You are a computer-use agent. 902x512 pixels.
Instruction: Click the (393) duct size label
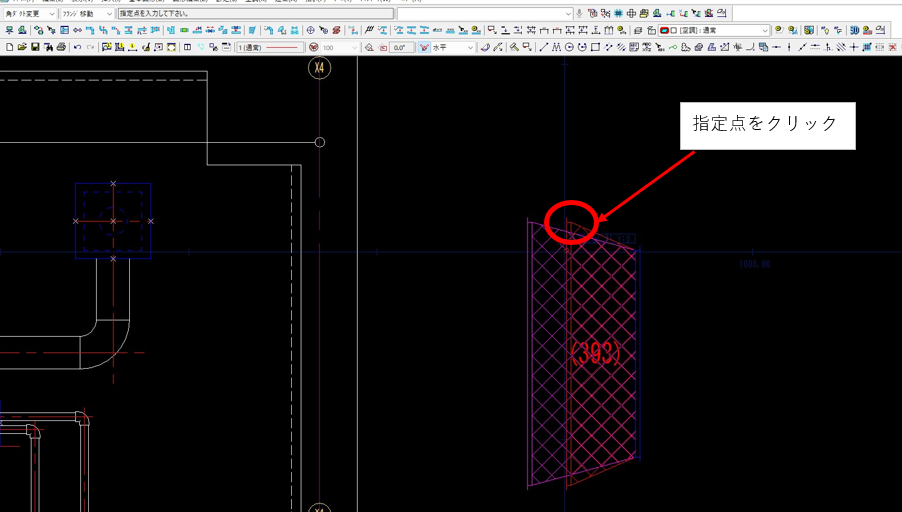click(x=596, y=353)
